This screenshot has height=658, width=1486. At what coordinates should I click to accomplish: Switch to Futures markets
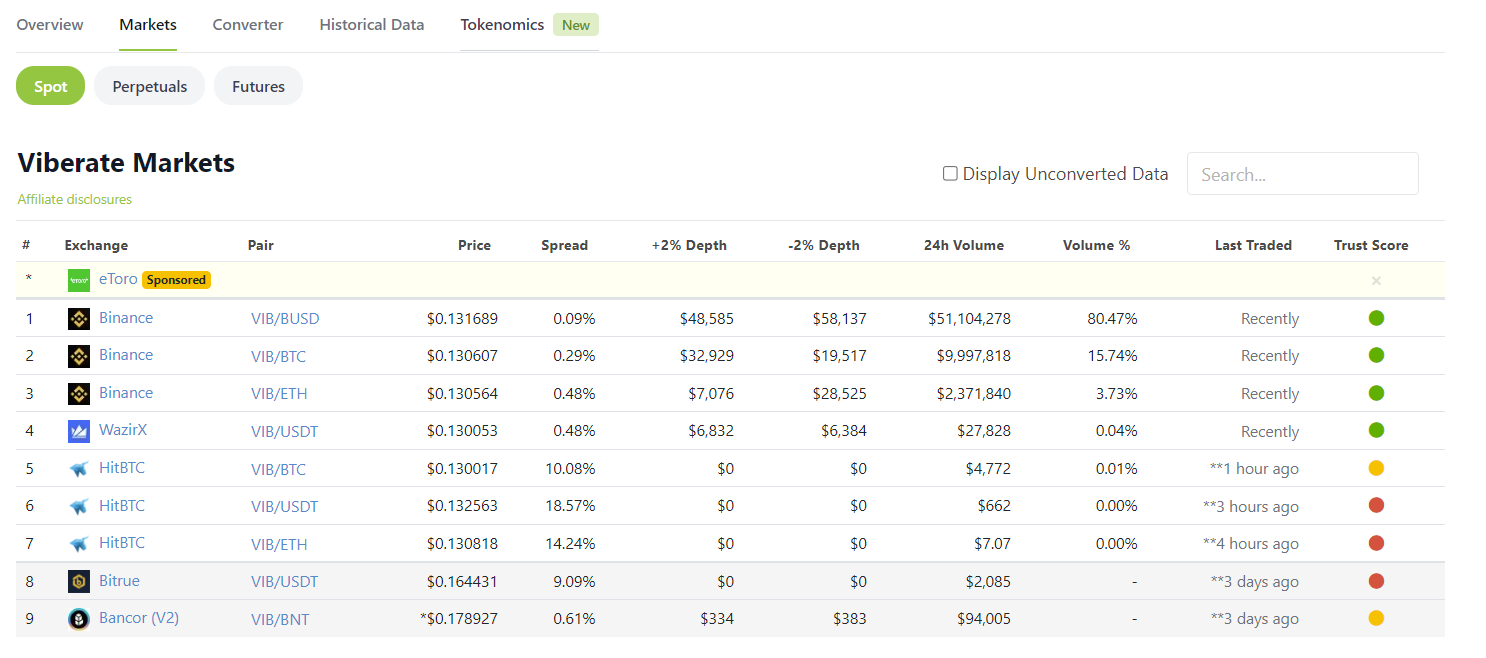tap(258, 87)
